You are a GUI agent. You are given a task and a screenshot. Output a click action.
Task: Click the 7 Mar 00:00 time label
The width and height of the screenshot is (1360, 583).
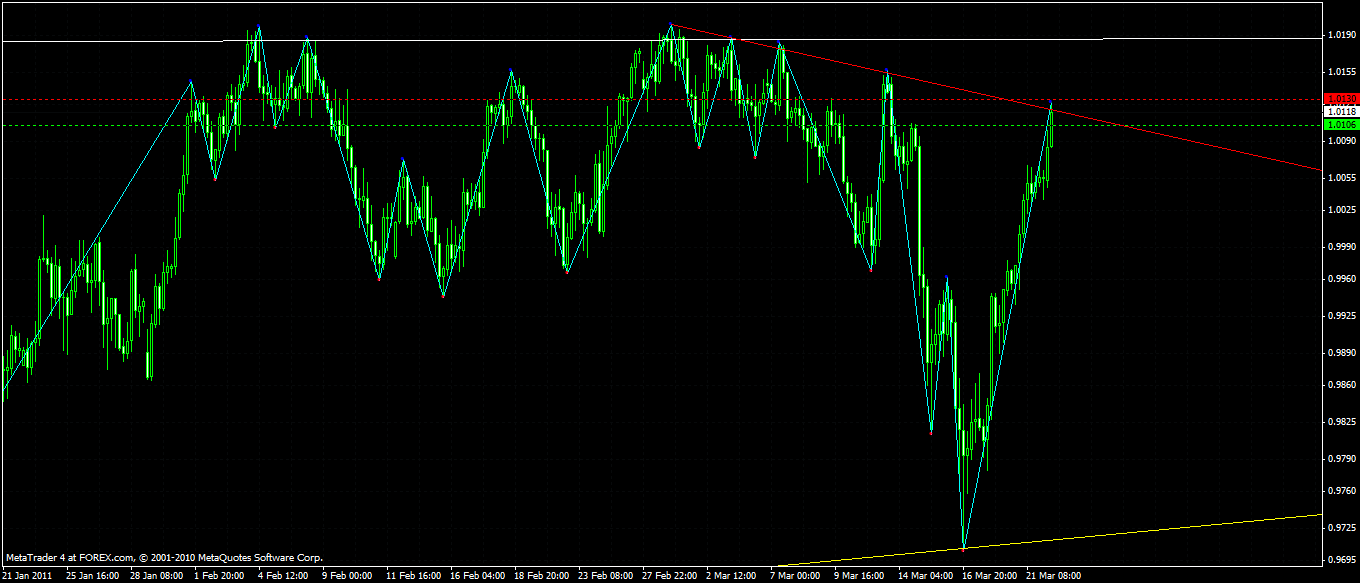coord(795,576)
